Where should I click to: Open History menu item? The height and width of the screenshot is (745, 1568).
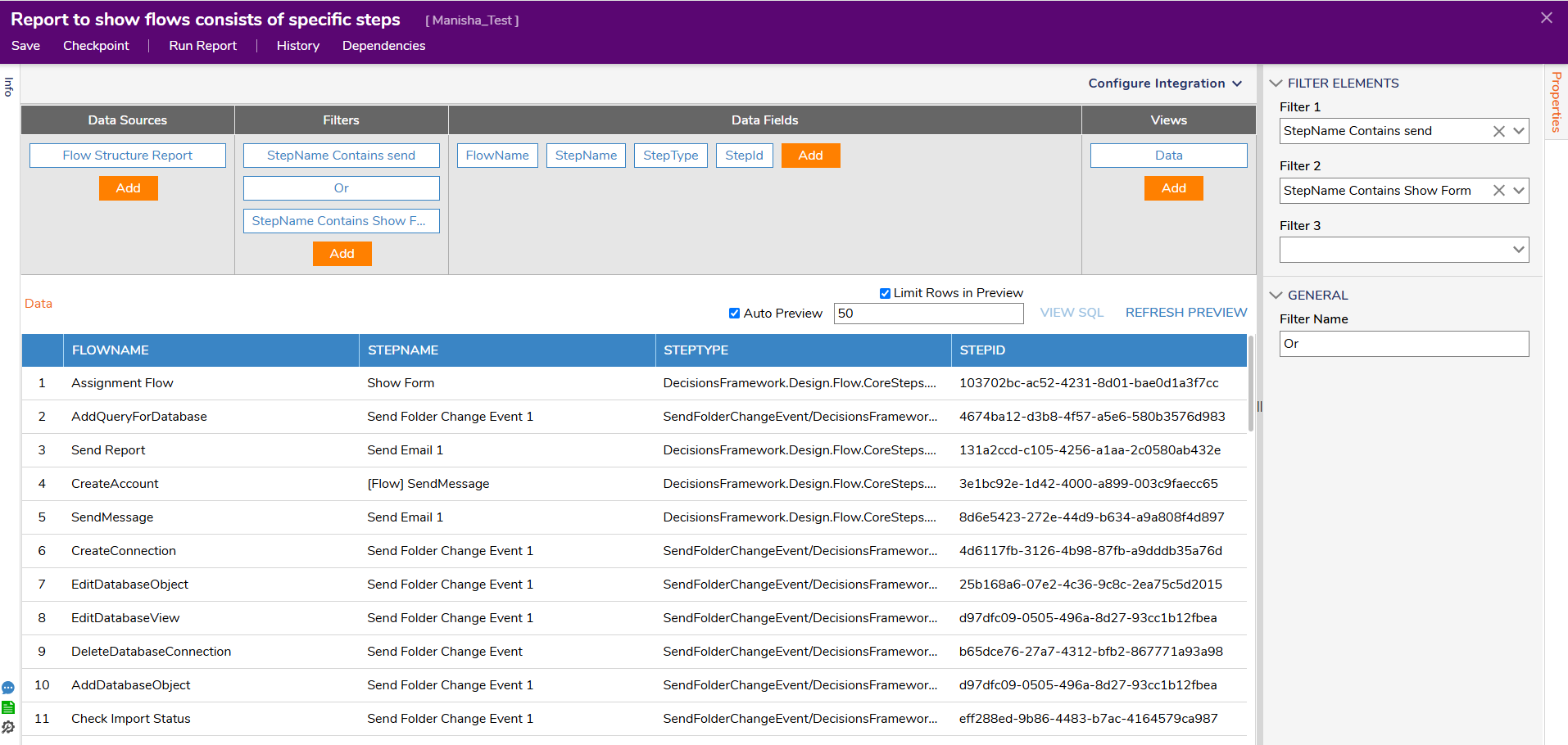[298, 46]
